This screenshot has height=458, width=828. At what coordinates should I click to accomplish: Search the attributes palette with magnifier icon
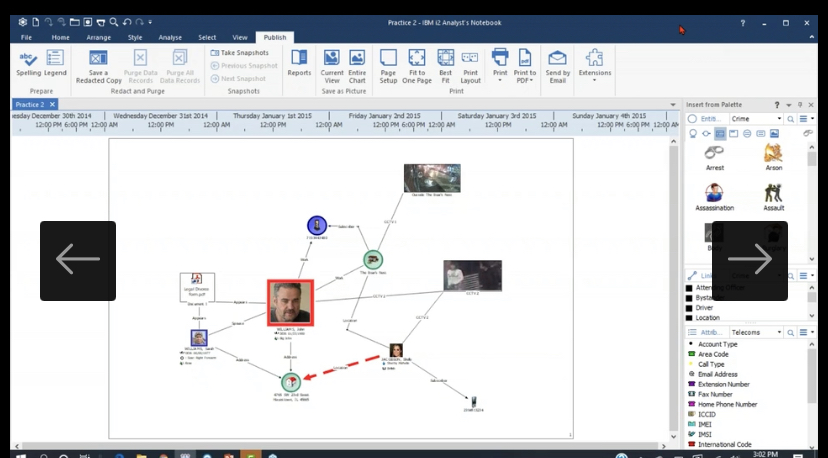tap(791, 332)
